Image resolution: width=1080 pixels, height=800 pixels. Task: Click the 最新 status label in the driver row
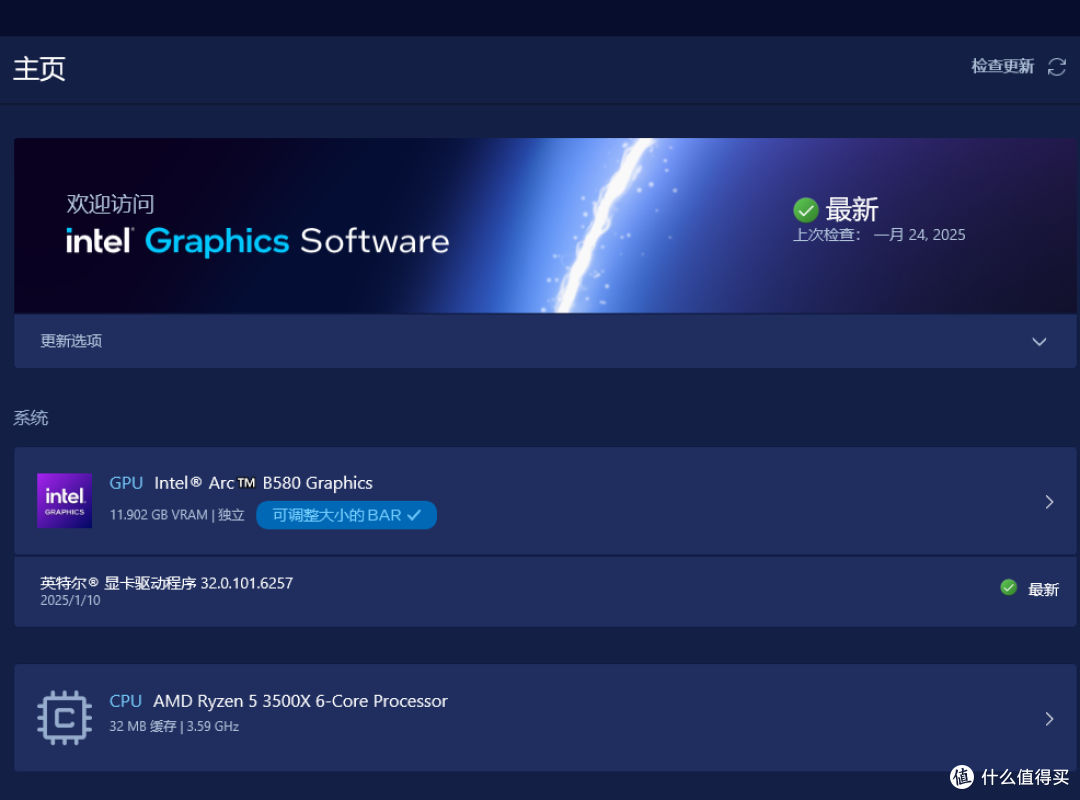[1043, 590]
